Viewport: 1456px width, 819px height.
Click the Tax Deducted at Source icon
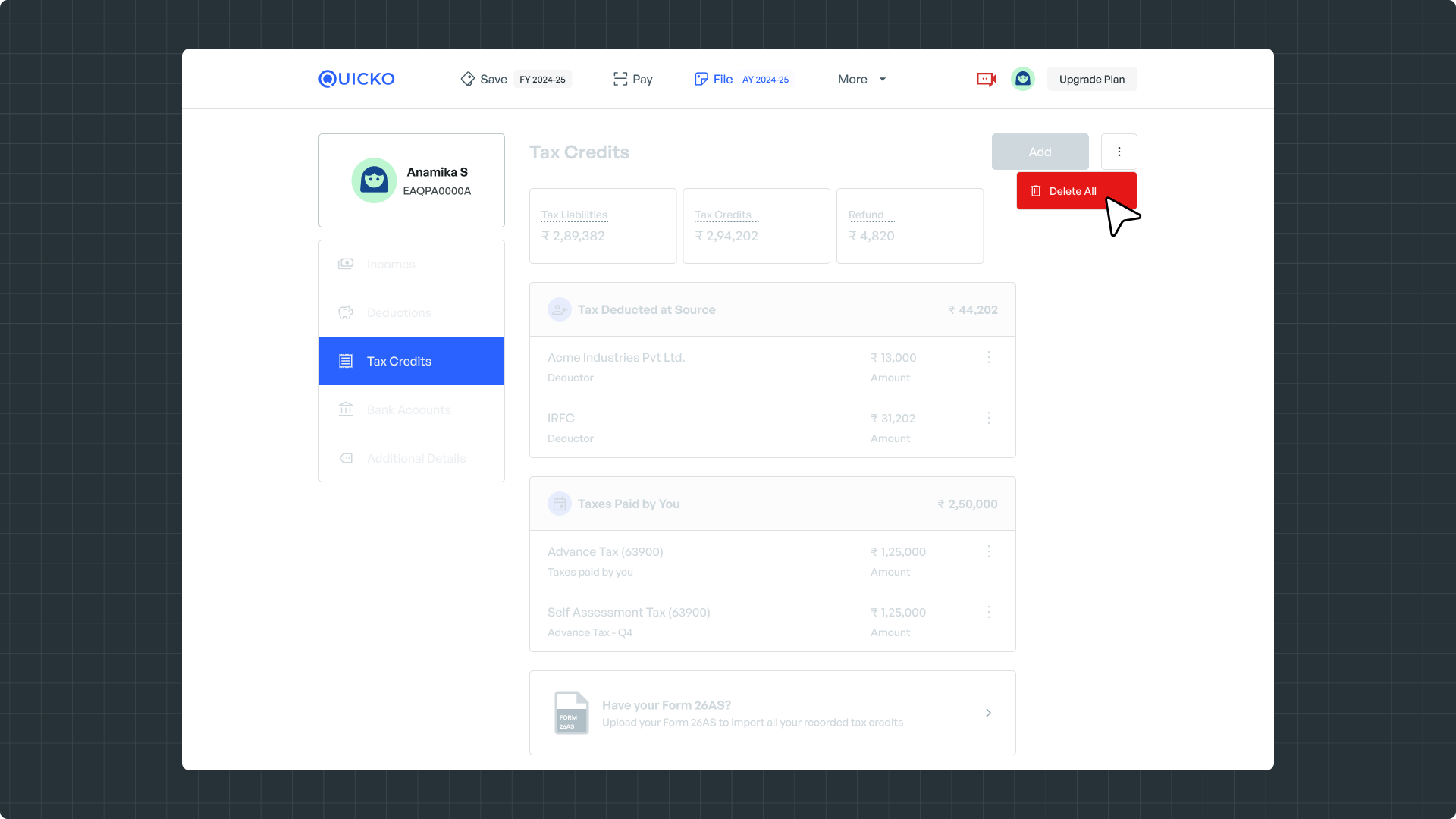pos(560,309)
